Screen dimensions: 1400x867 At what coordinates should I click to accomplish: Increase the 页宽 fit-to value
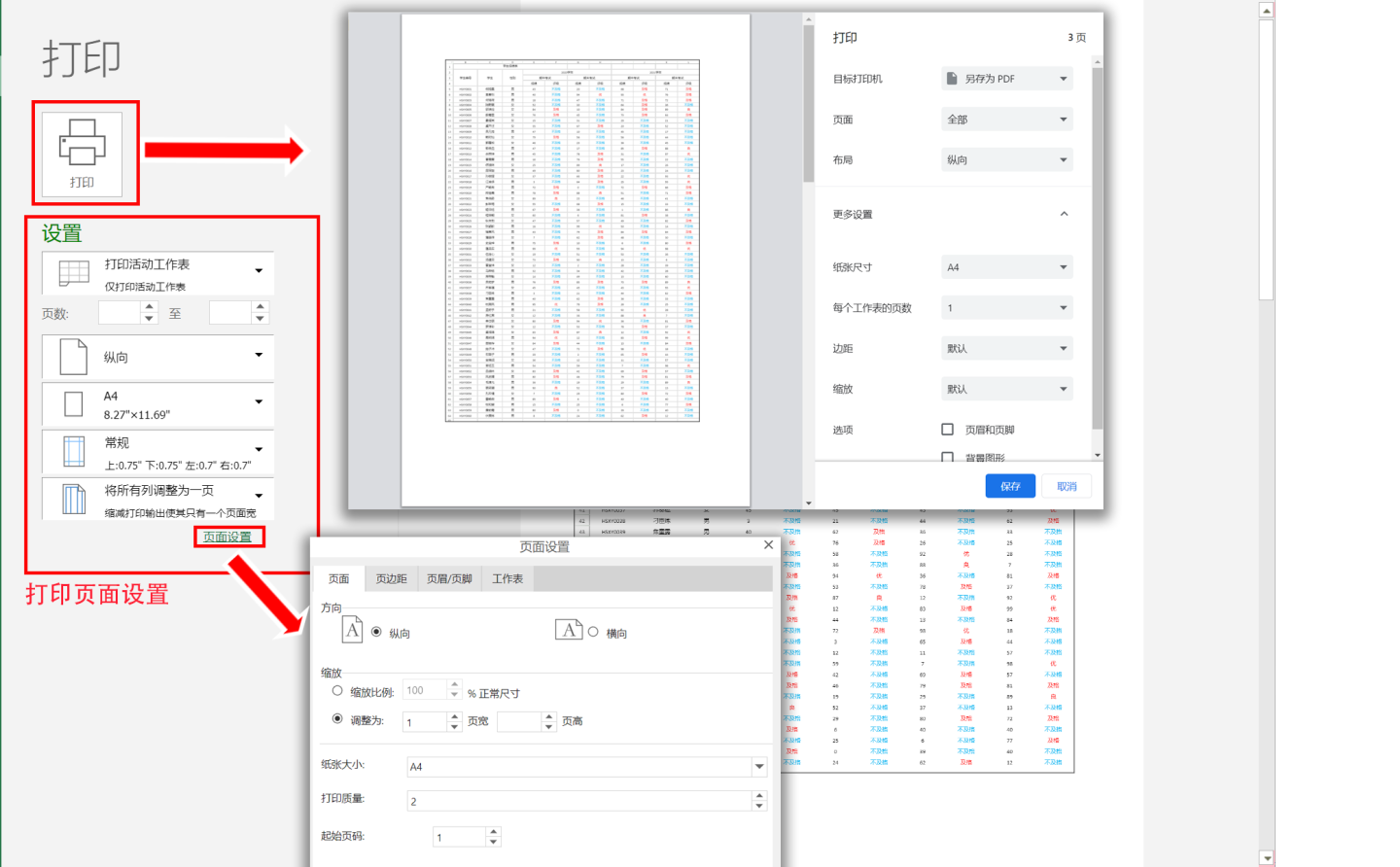(x=454, y=716)
